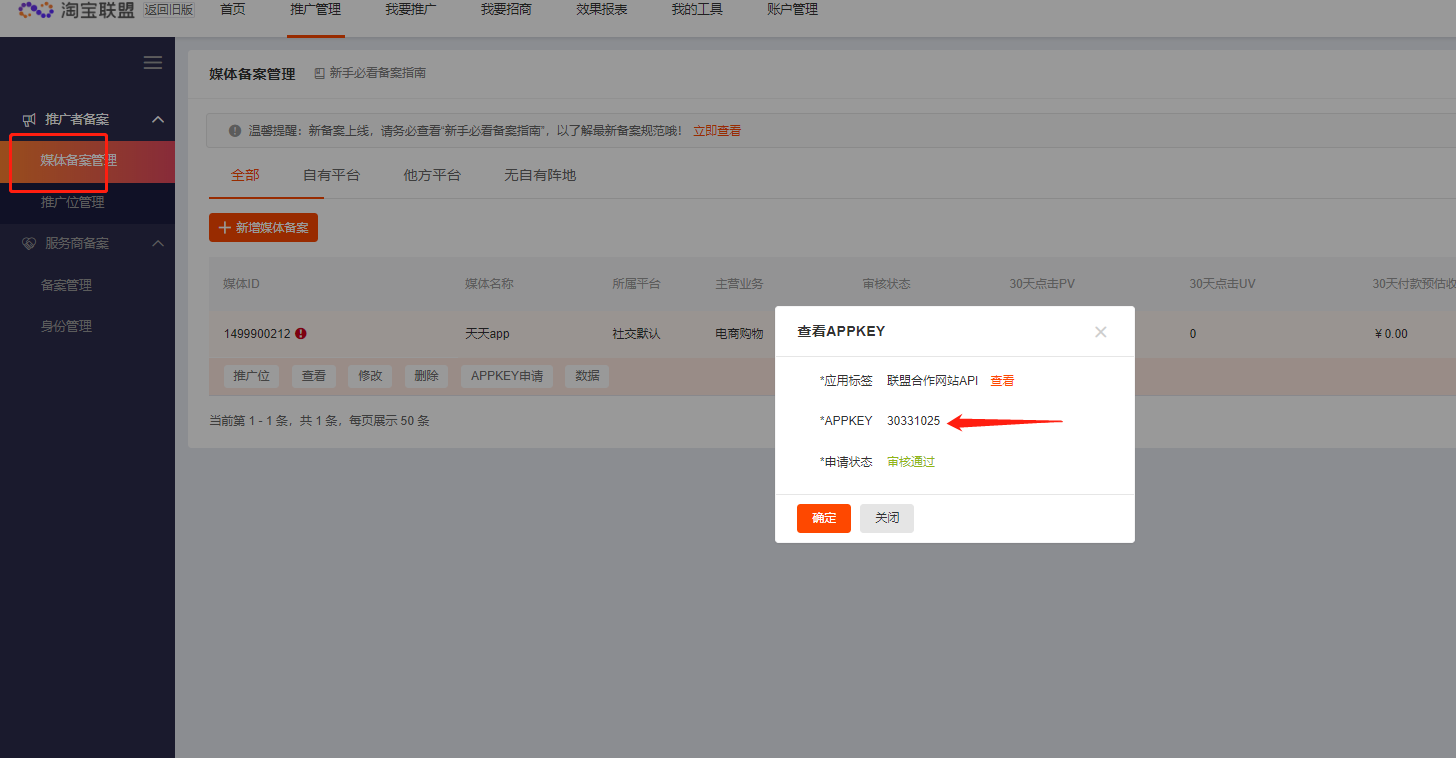Click the red warning icon beside 1499900212
This screenshot has height=758, width=1456.
[x=301, y=334]
